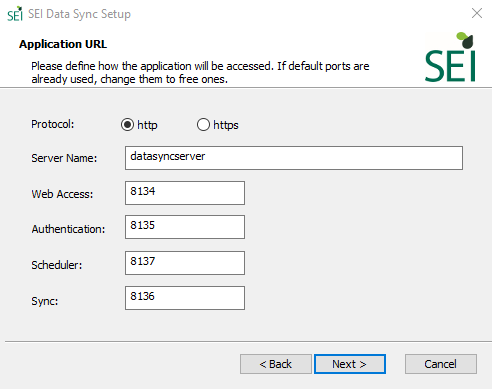
Task: Select the Sync port field
Action: point(185,298)
